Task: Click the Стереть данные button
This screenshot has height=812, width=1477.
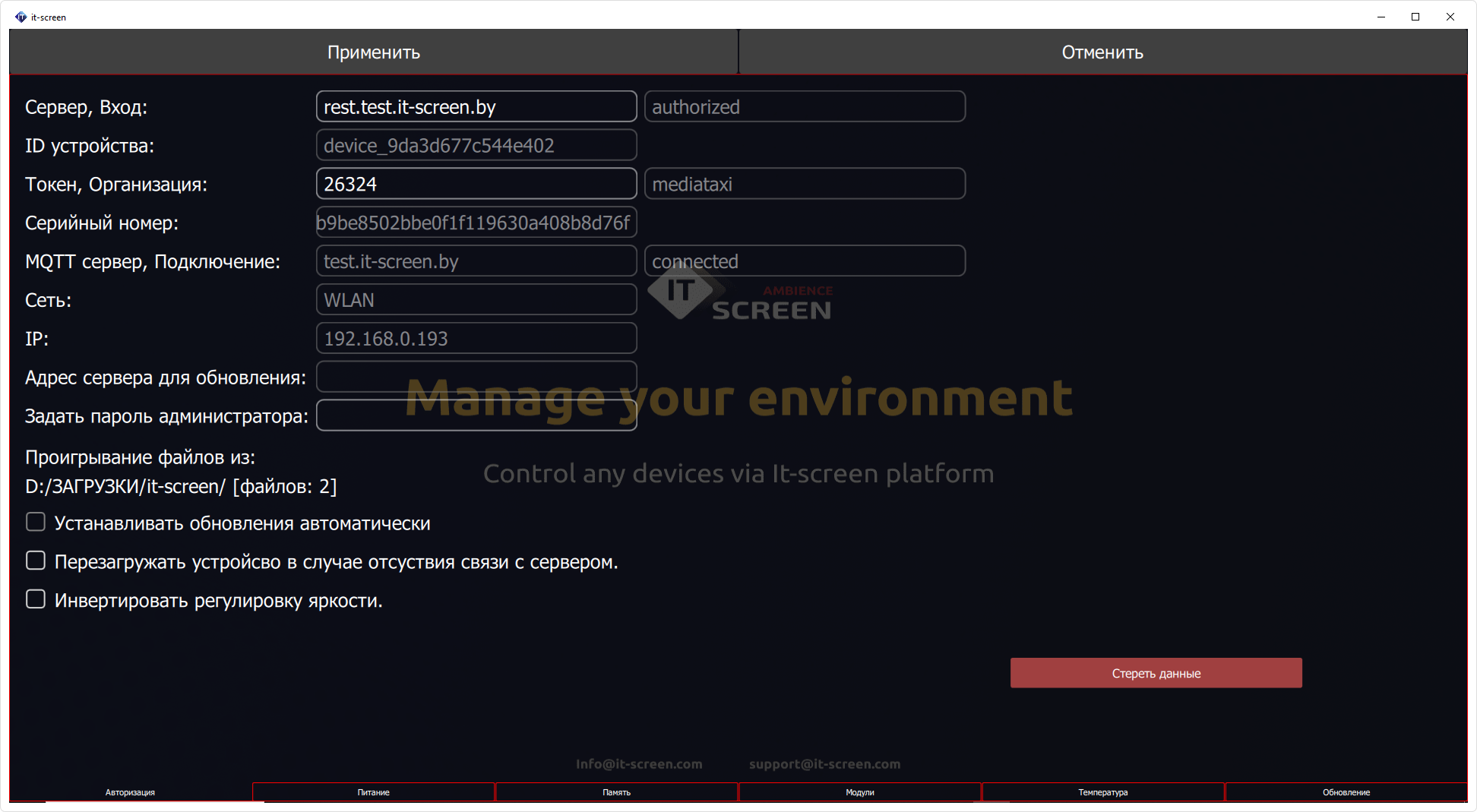Action: (1156, 673)
